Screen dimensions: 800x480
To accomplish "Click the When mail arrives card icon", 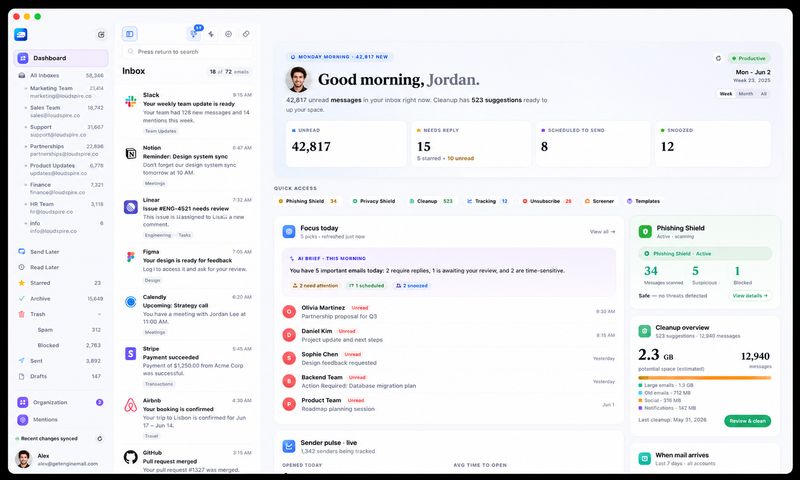I will point(644,459).
